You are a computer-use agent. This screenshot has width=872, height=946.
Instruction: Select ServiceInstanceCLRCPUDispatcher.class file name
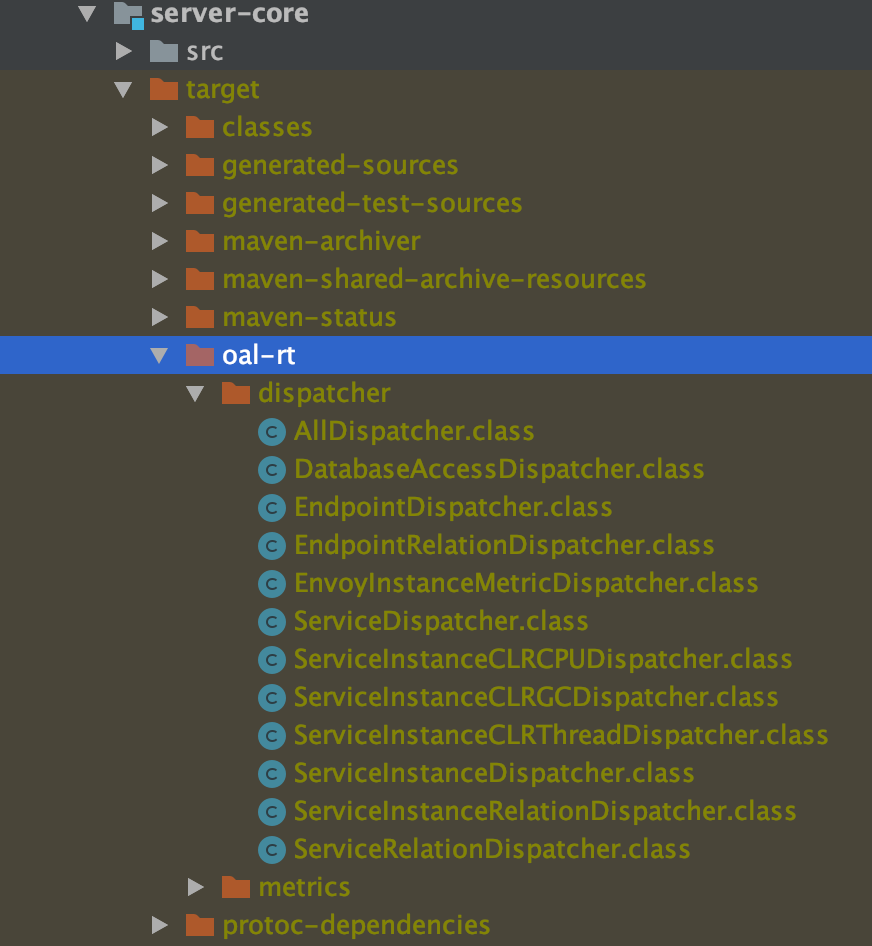tap(543, 660)
